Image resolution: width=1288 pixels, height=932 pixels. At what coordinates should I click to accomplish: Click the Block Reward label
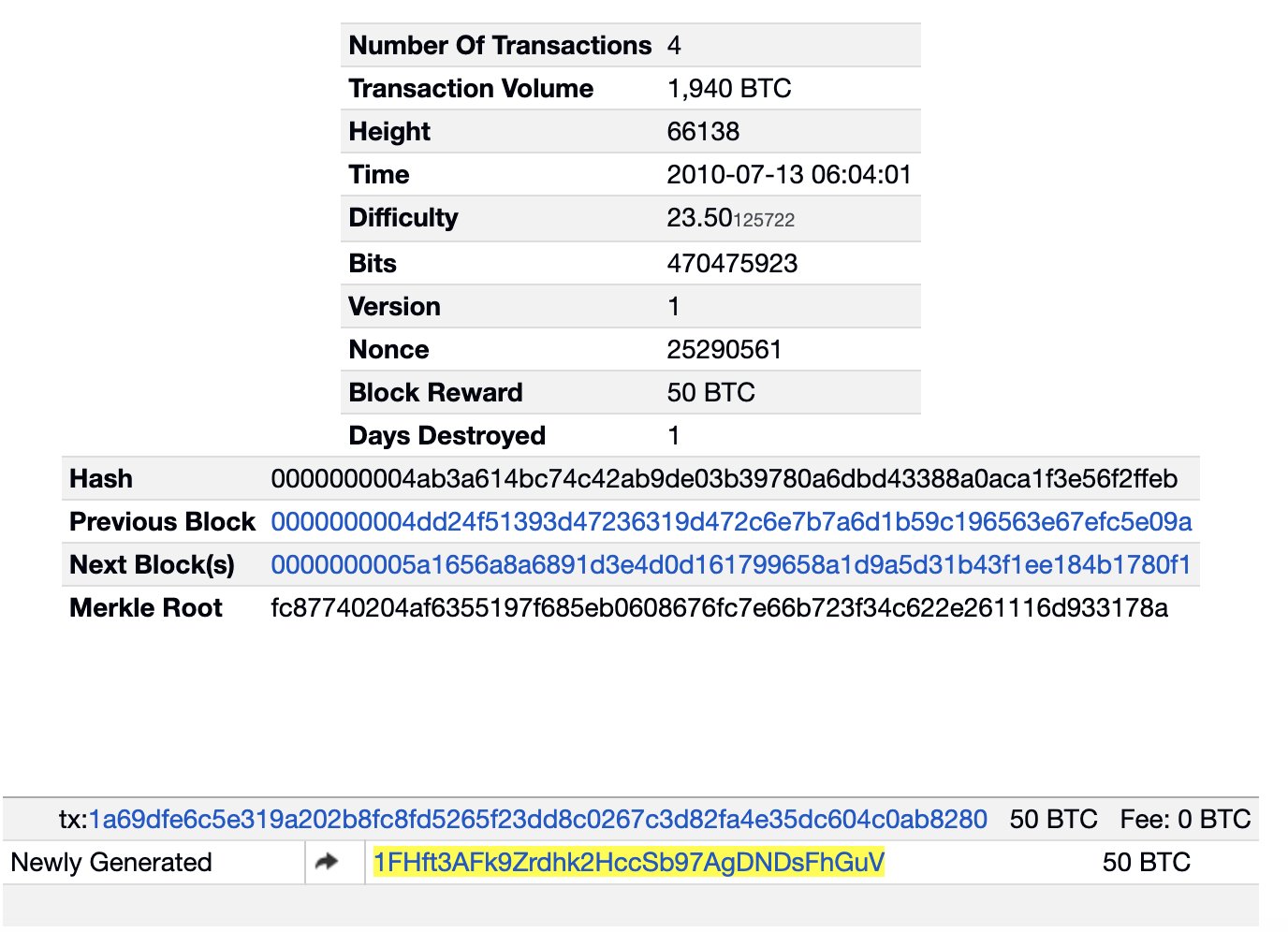point(435,392)
